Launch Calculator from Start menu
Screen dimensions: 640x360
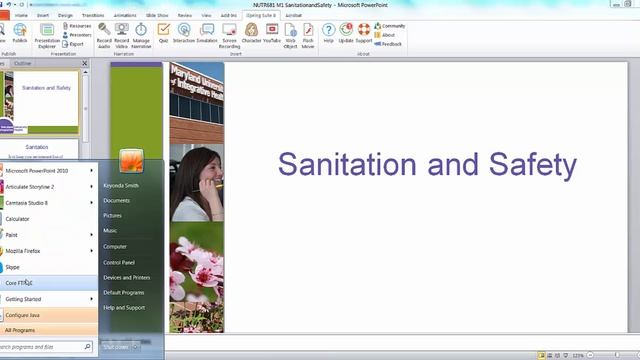coord(49,219)
